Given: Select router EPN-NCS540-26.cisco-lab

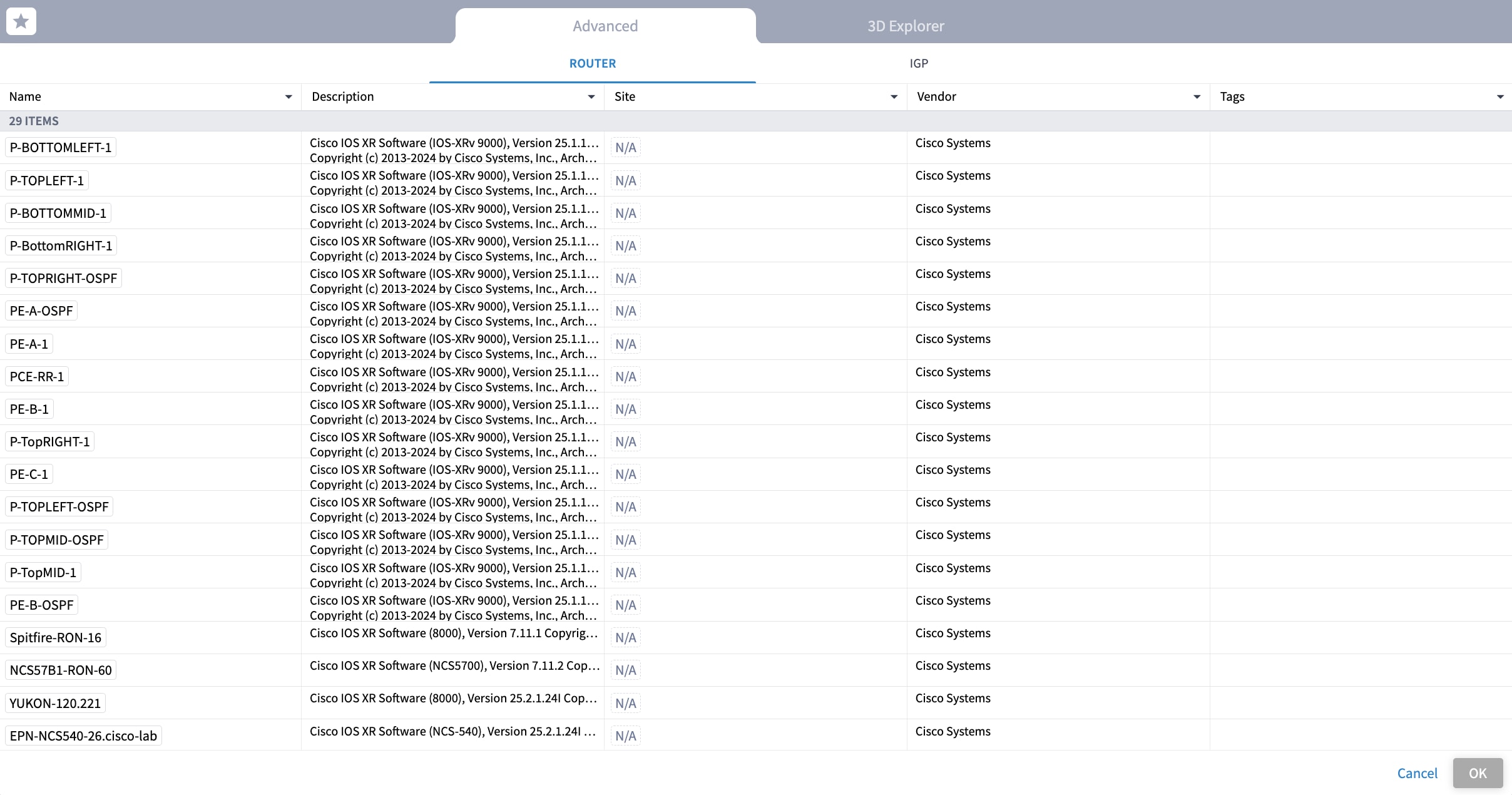Looking at the screenshot, I should coord(83,736).
